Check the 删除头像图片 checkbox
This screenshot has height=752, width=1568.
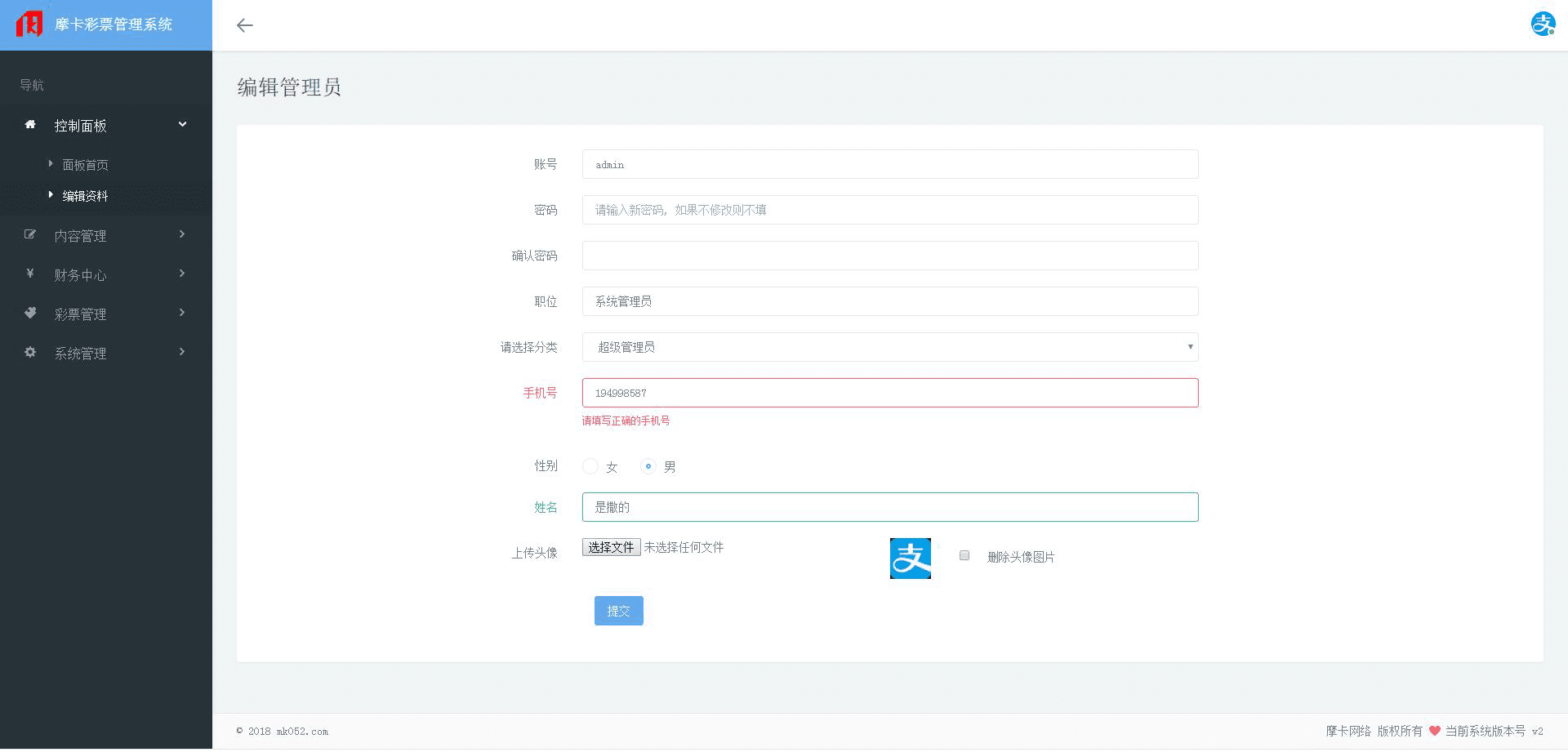[x=964, y=555]
